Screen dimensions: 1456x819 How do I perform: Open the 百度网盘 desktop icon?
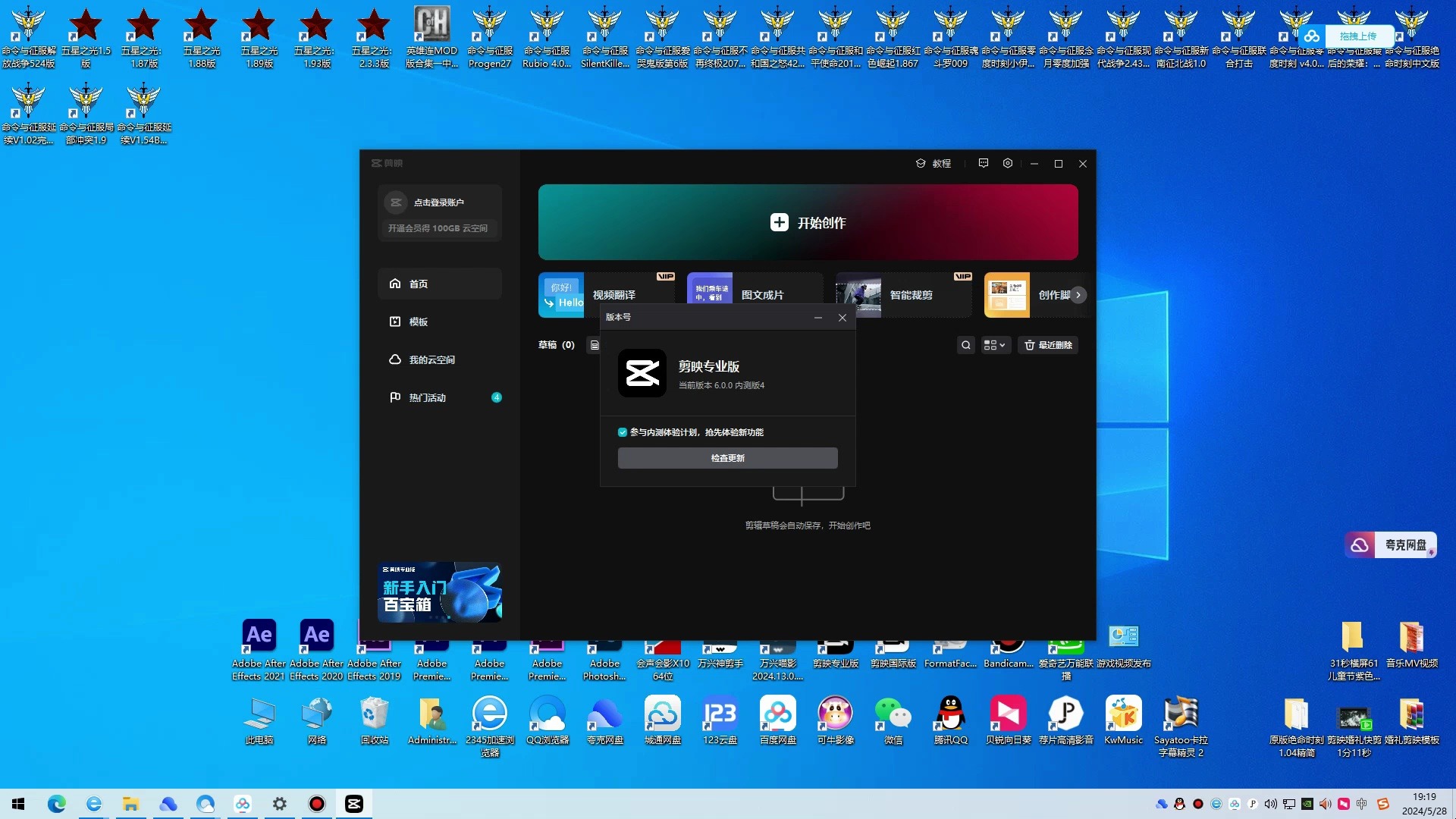point(778,720)
